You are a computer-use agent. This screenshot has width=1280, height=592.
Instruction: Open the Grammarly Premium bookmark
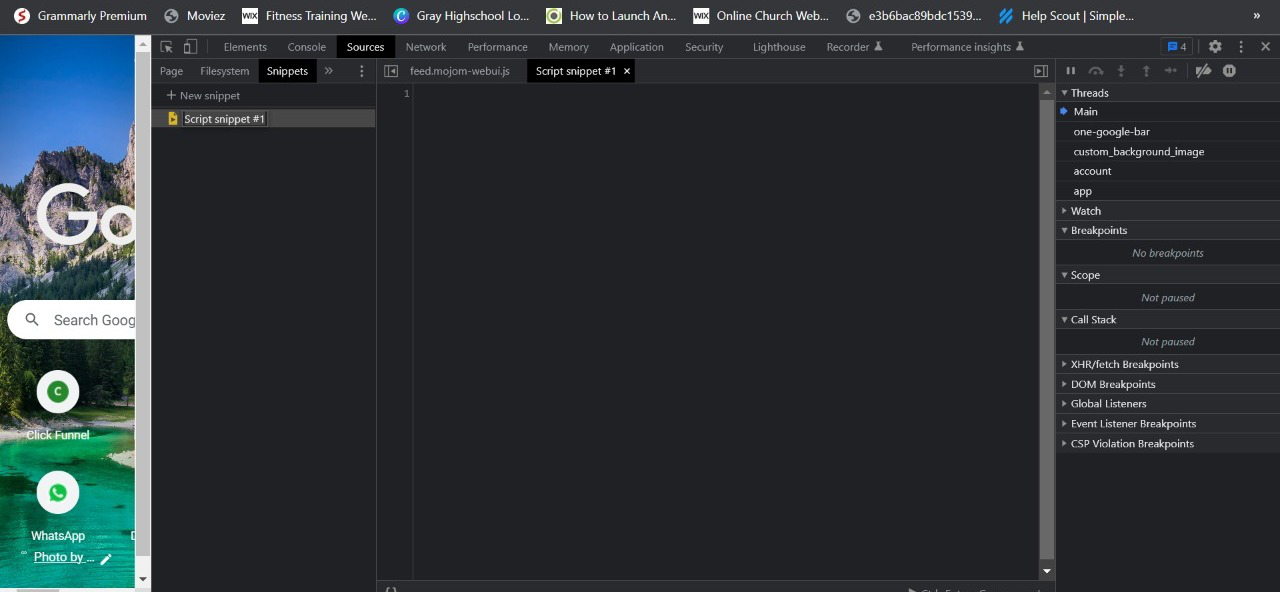81,16
